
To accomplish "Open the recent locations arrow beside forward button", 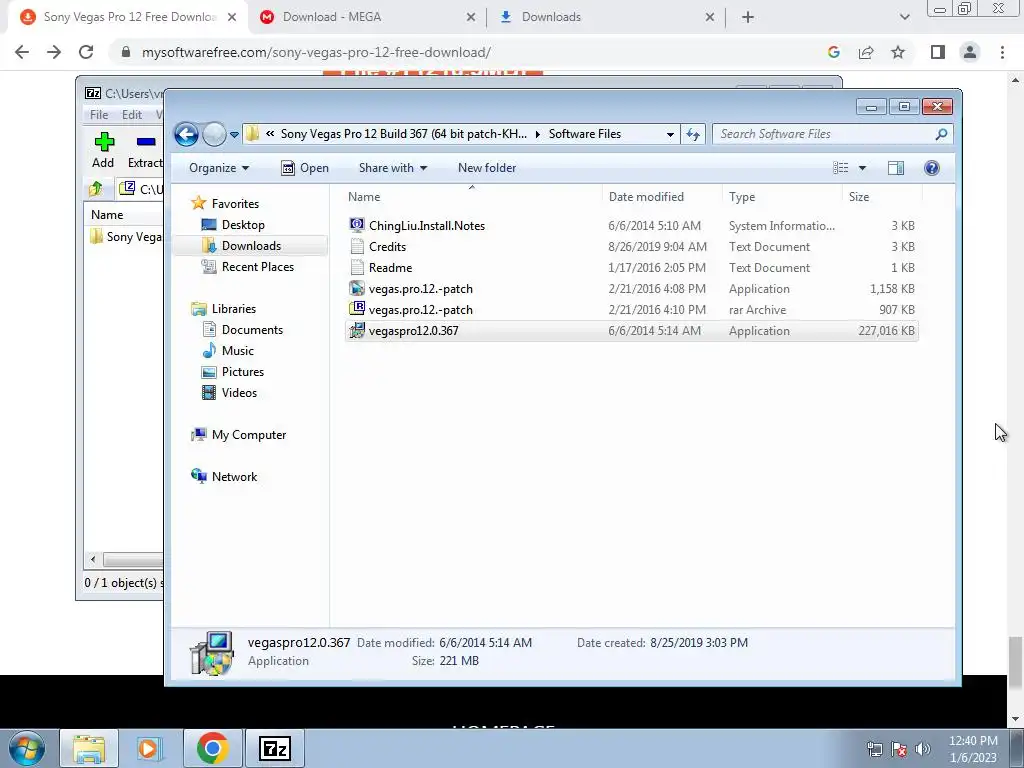I will click(x=234, y=135).
